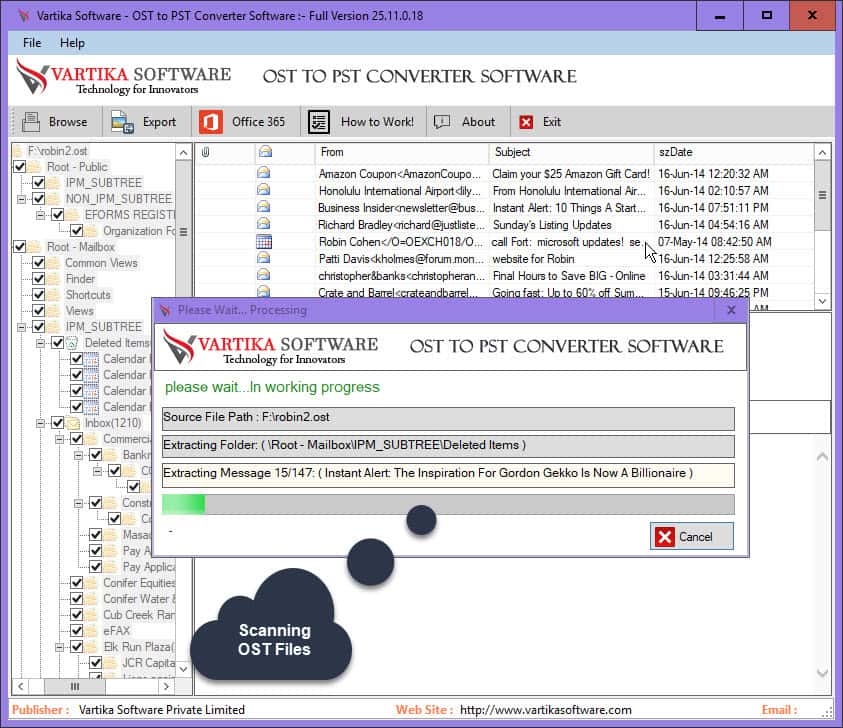This screenshot has height=728, width=843.
Task: Click the Common Views folder icon
Action: [53, 263]
